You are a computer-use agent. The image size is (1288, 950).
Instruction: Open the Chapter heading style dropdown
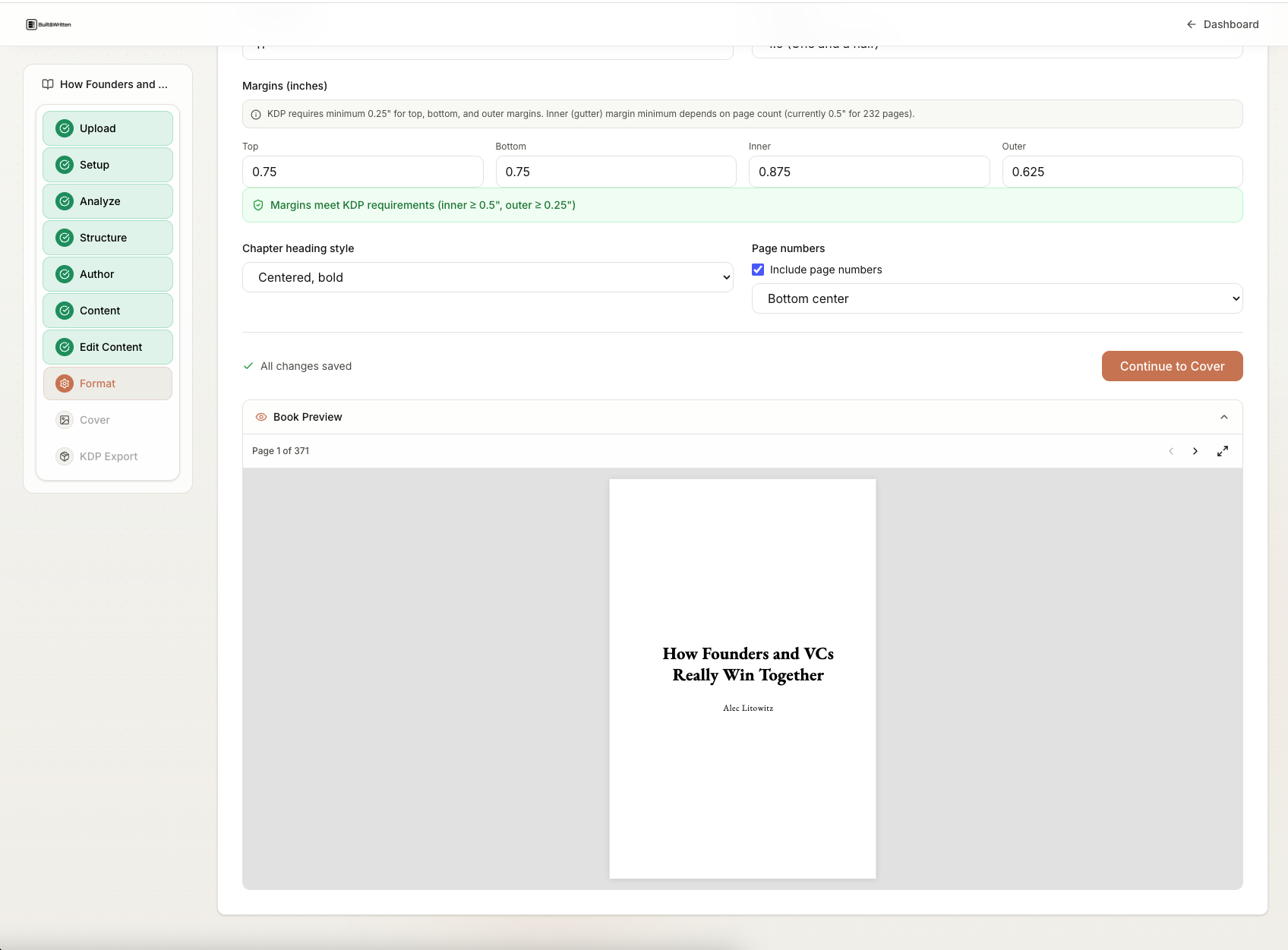(488, 277)
